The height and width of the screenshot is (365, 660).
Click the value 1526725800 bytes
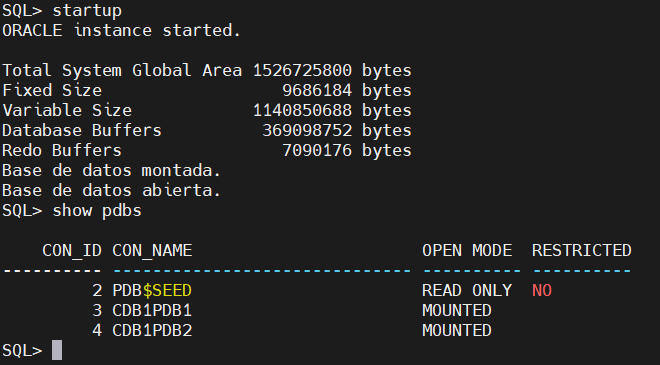pos(332,70)
